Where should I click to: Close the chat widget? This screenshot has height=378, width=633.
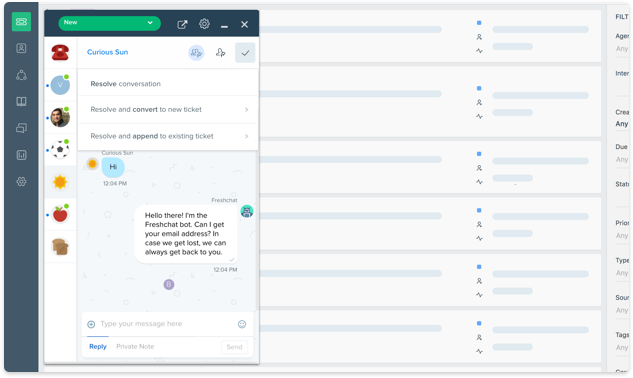[244, 24]
